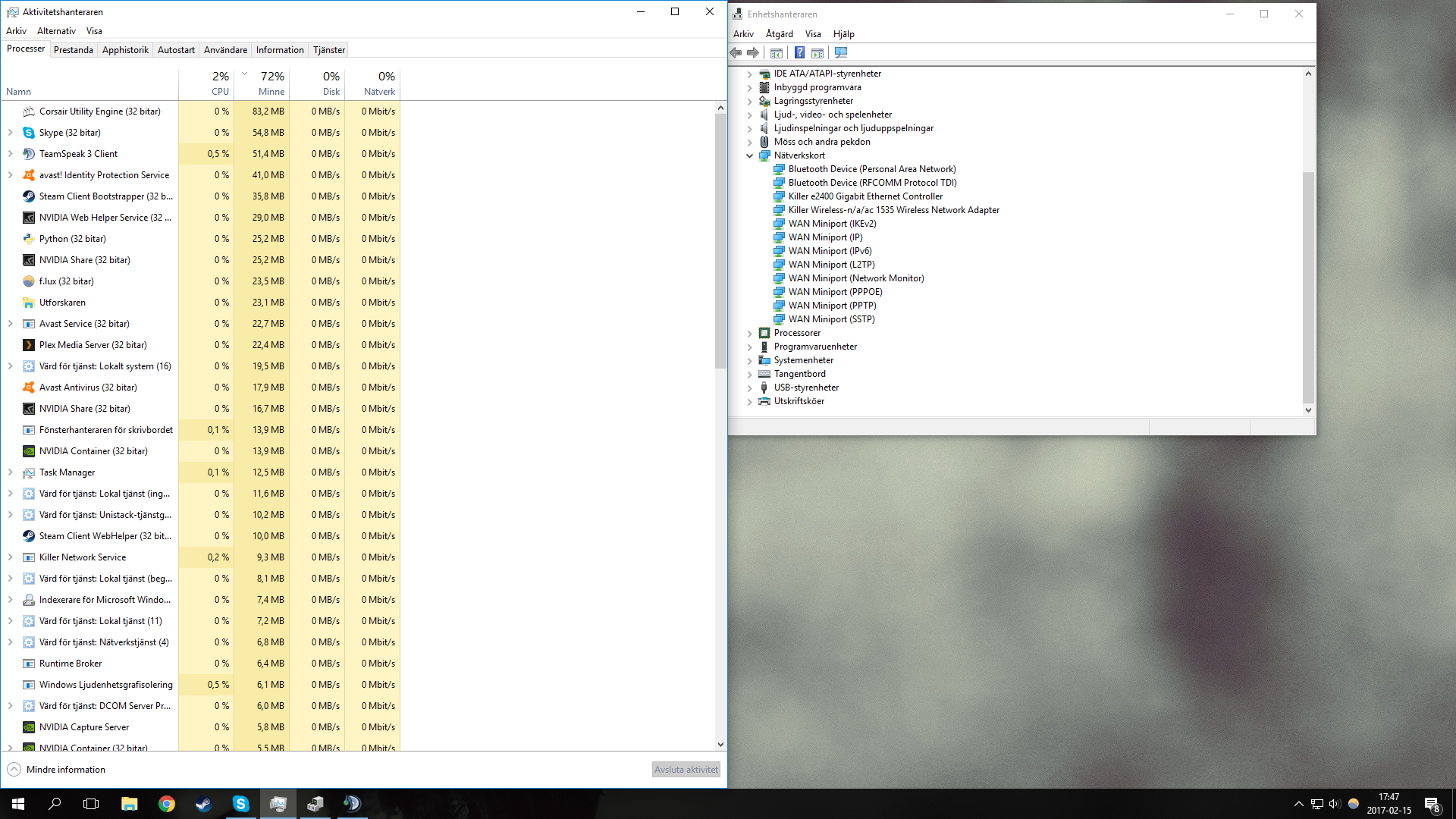Image resolution: width=1456 pixels, height=819 pixels.
Task: Sort processes by CPU column header
Action: coord(206,83)
